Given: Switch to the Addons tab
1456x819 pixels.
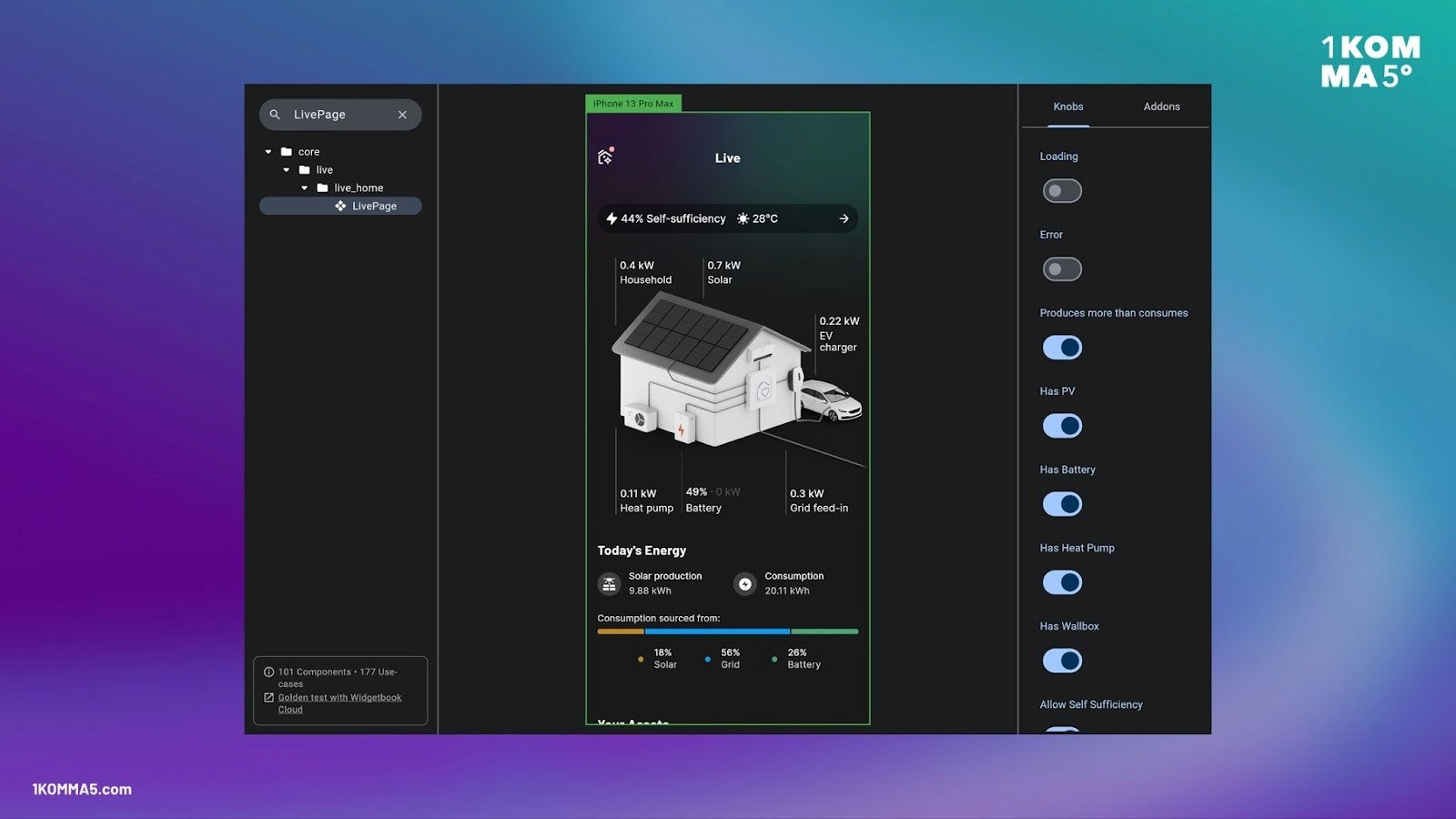Looking at the screenshot, I should click(x=1161, y=106).
